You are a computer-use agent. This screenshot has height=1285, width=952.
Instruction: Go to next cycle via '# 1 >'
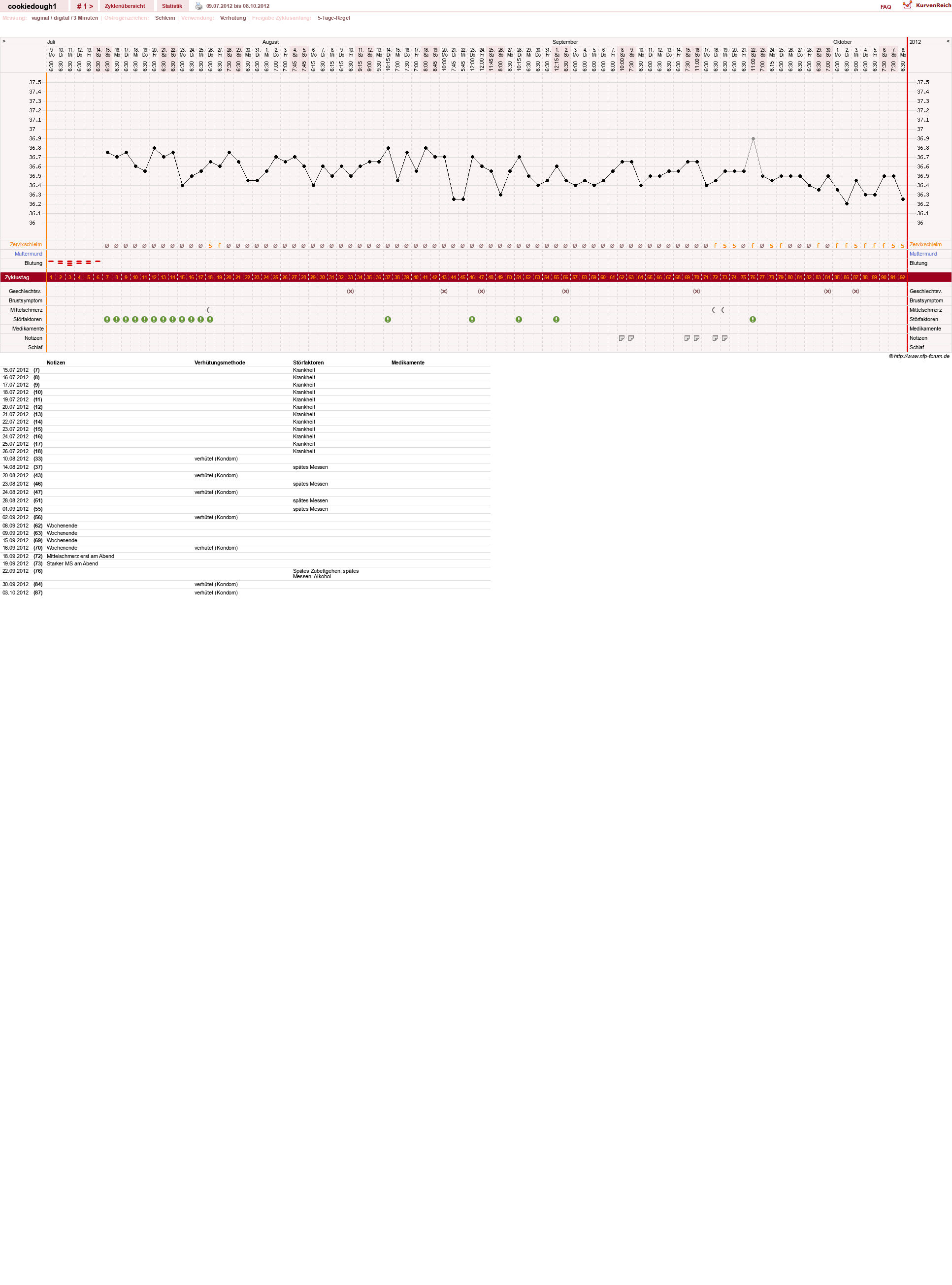point(85,6)
